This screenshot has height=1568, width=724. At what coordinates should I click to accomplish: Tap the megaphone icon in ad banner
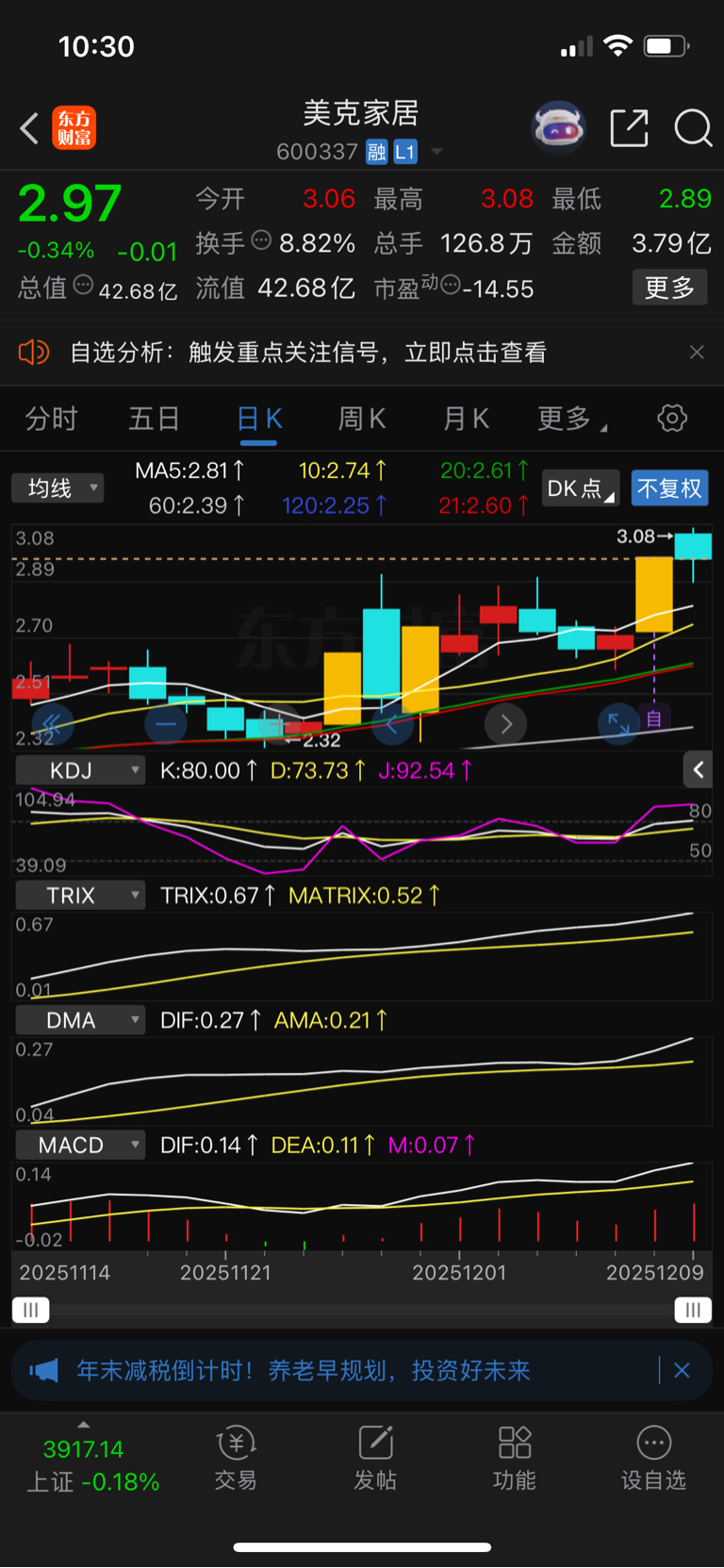(x=43, y=1370)
